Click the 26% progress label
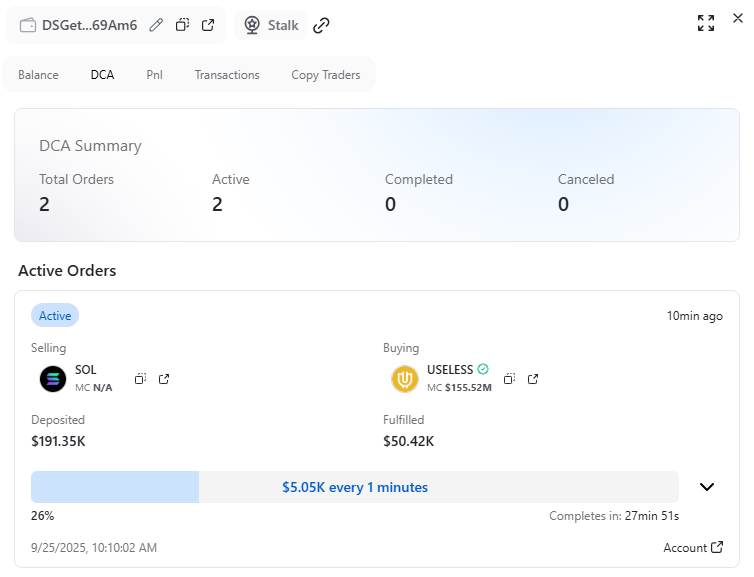The height and width of the screenshot is (577, 754). 42,516
